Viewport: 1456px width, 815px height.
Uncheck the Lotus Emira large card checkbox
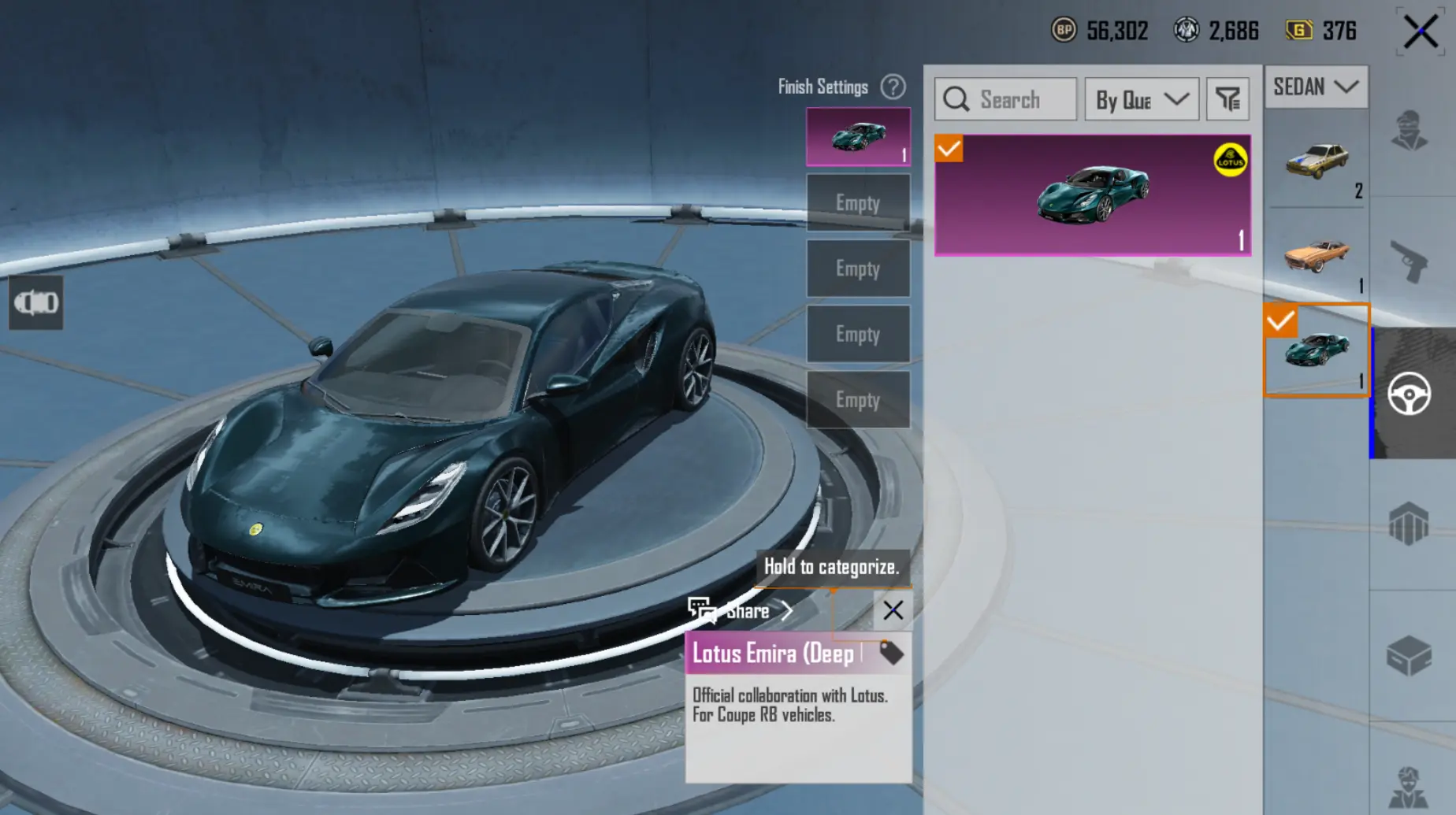949,149
